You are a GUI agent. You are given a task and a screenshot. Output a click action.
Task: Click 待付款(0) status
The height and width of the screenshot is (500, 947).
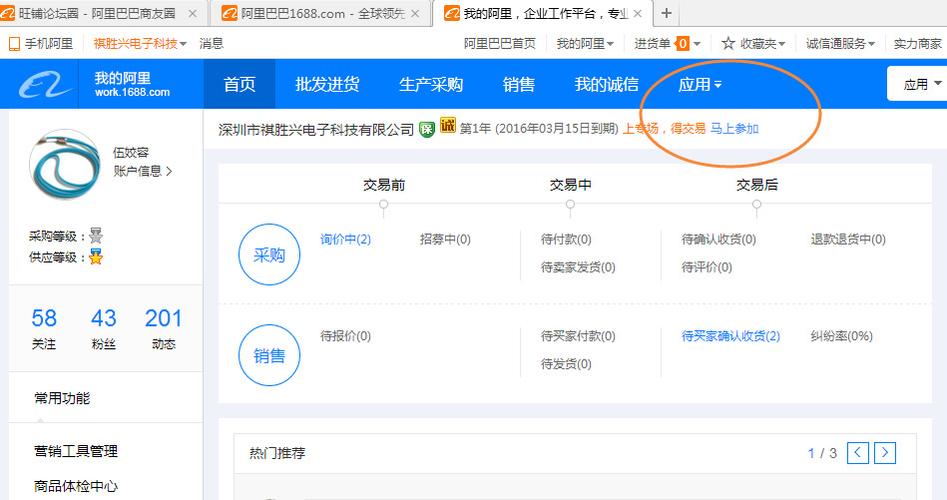coord(566,239)
